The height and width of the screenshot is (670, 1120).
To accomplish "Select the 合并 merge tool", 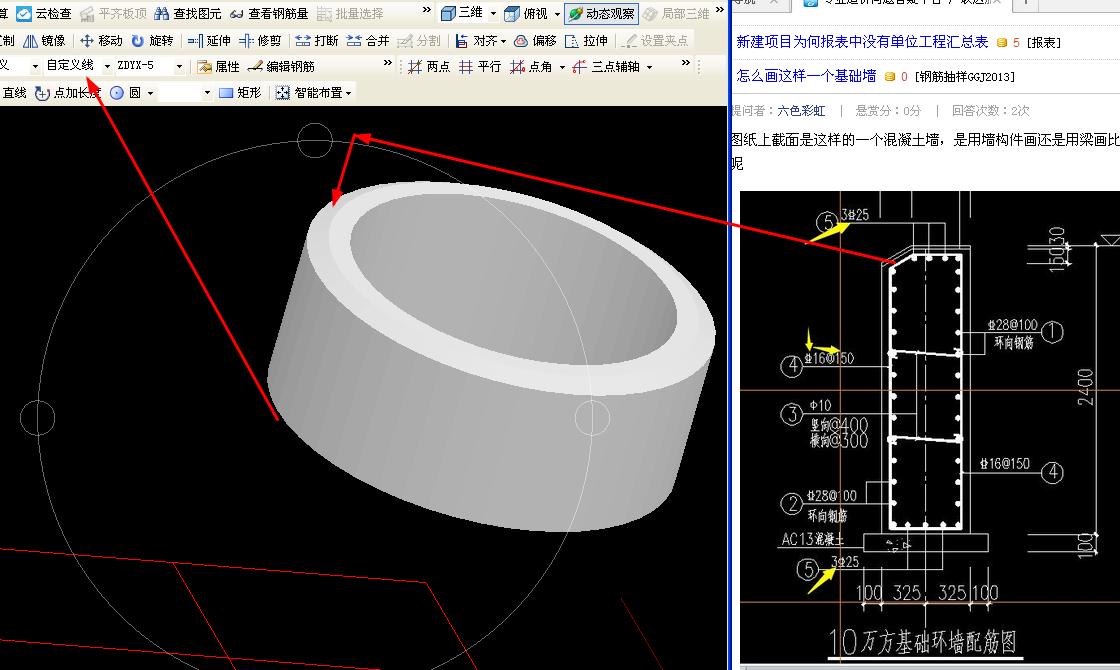I will pos(368,41).
